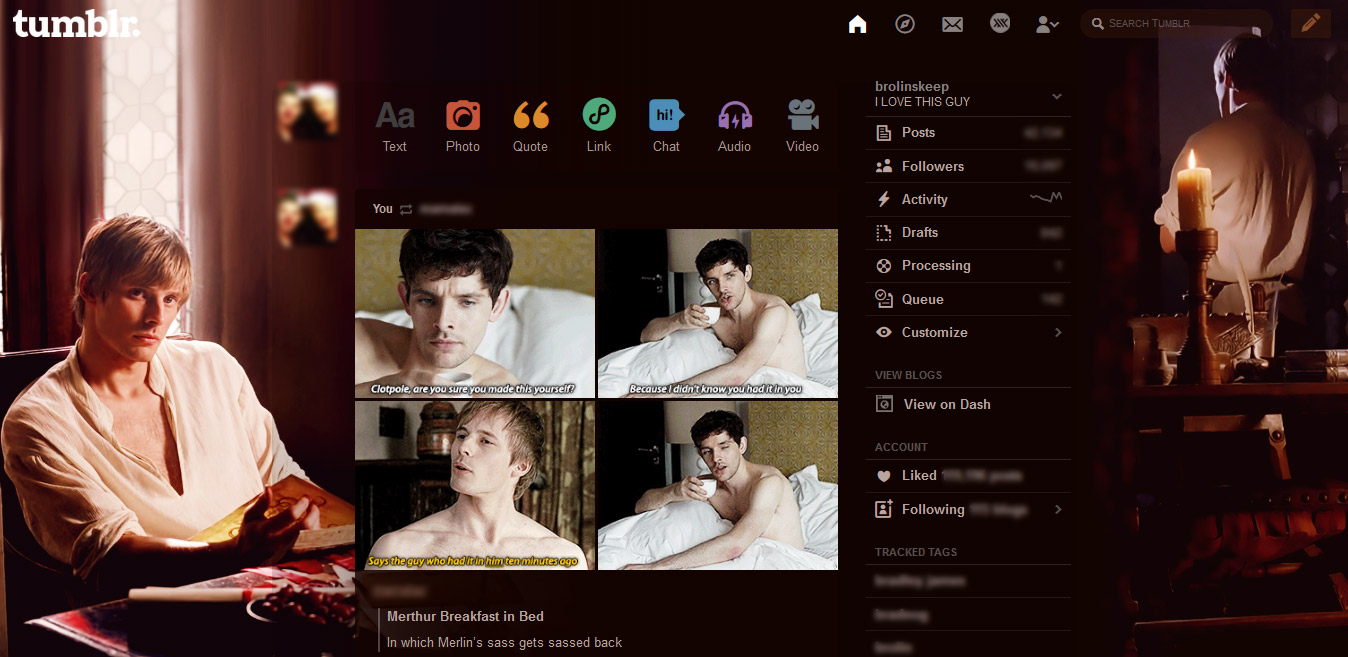Open the Account person menu
Screen dimensions: 1348x657
coord(1047,24)
